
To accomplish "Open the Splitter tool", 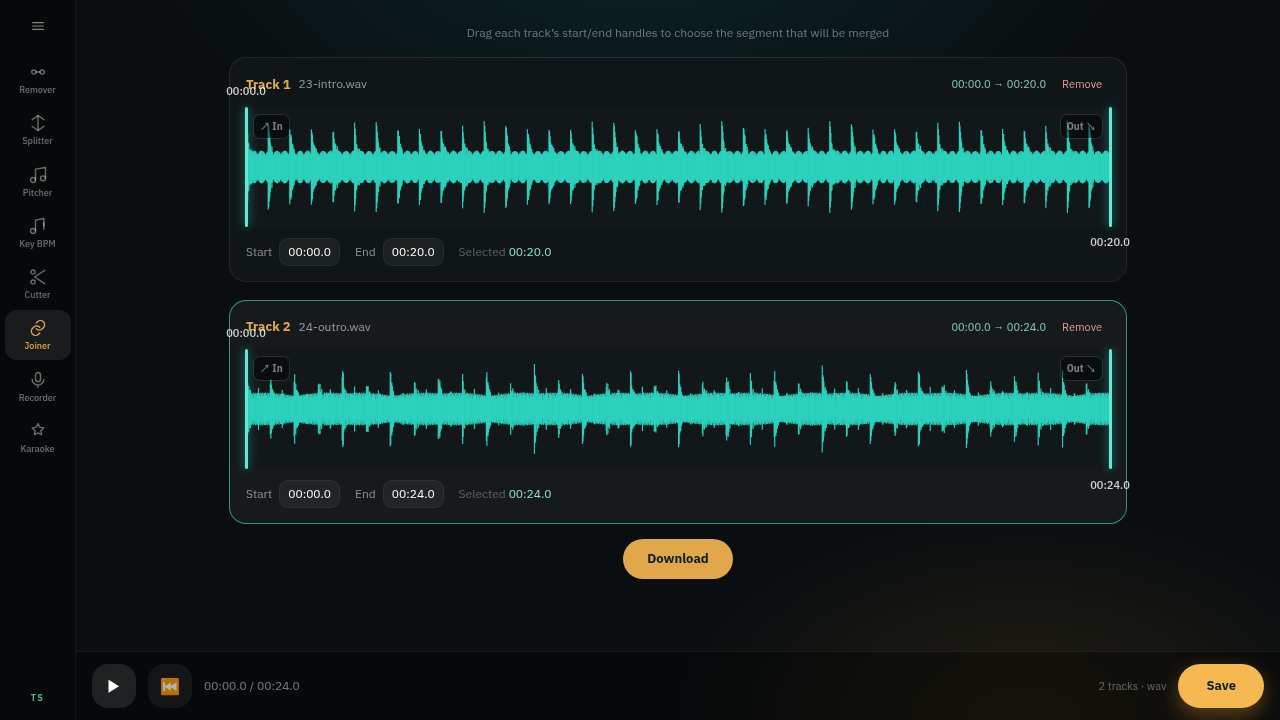I will [x=38, y=130].
